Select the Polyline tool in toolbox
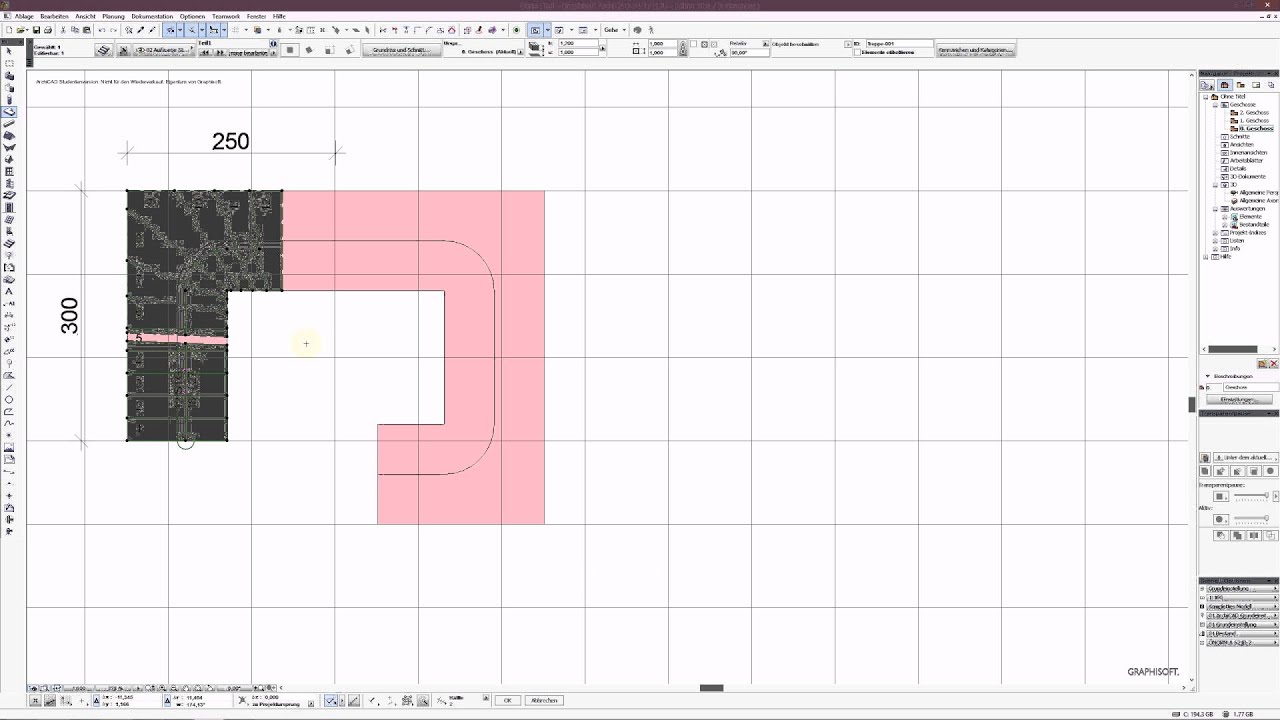The height and width of the screenshot is (720, 1280). pyautogui.click(x=9, y=411)
